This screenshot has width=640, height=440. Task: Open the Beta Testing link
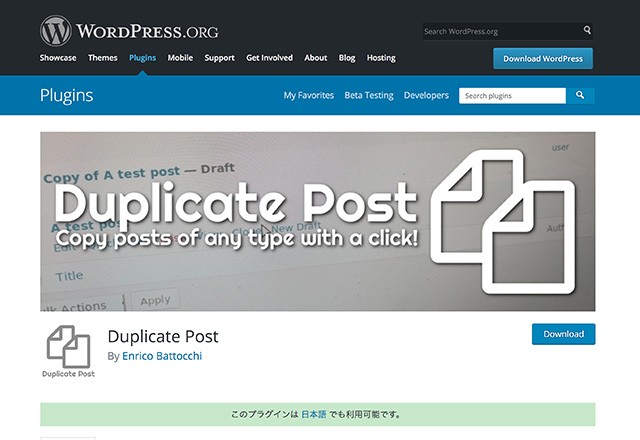(x=369, y=96)
